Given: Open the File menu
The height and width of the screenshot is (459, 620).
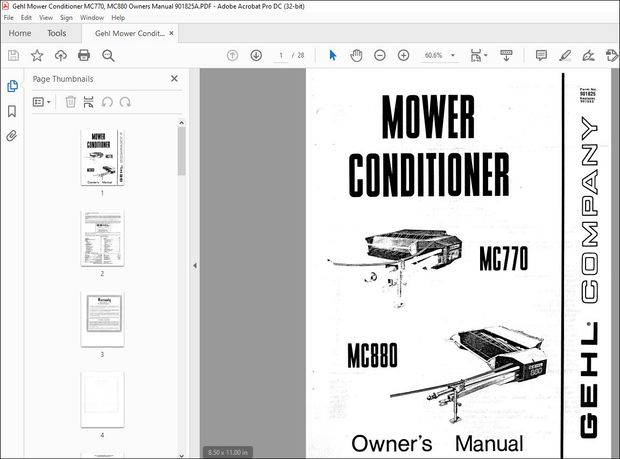Looking at the screenshot, I should [8, 18].
